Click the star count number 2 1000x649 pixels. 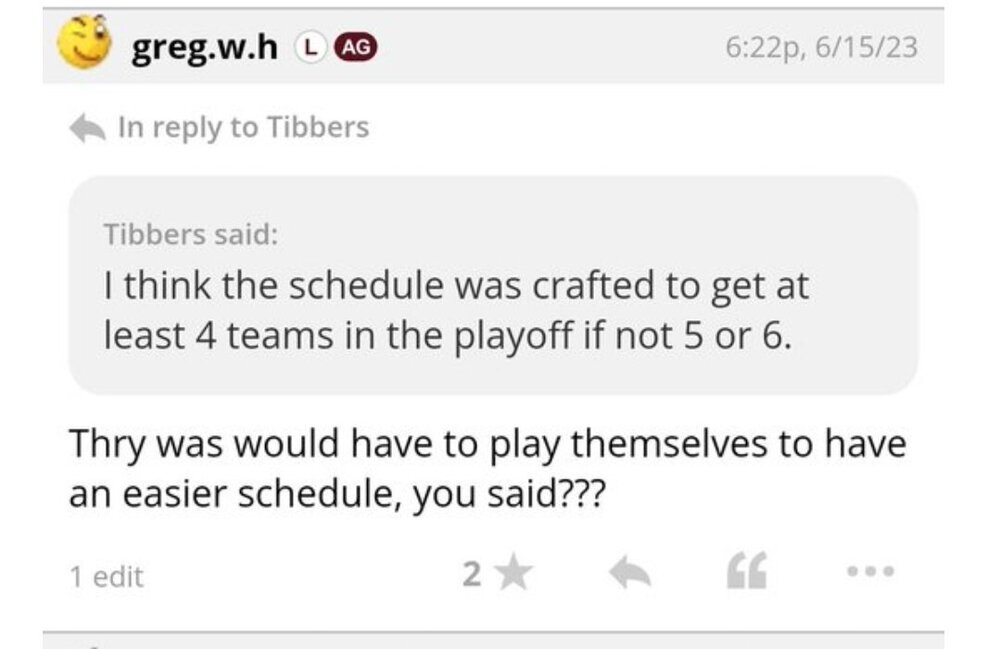click(x=472, y=573)
